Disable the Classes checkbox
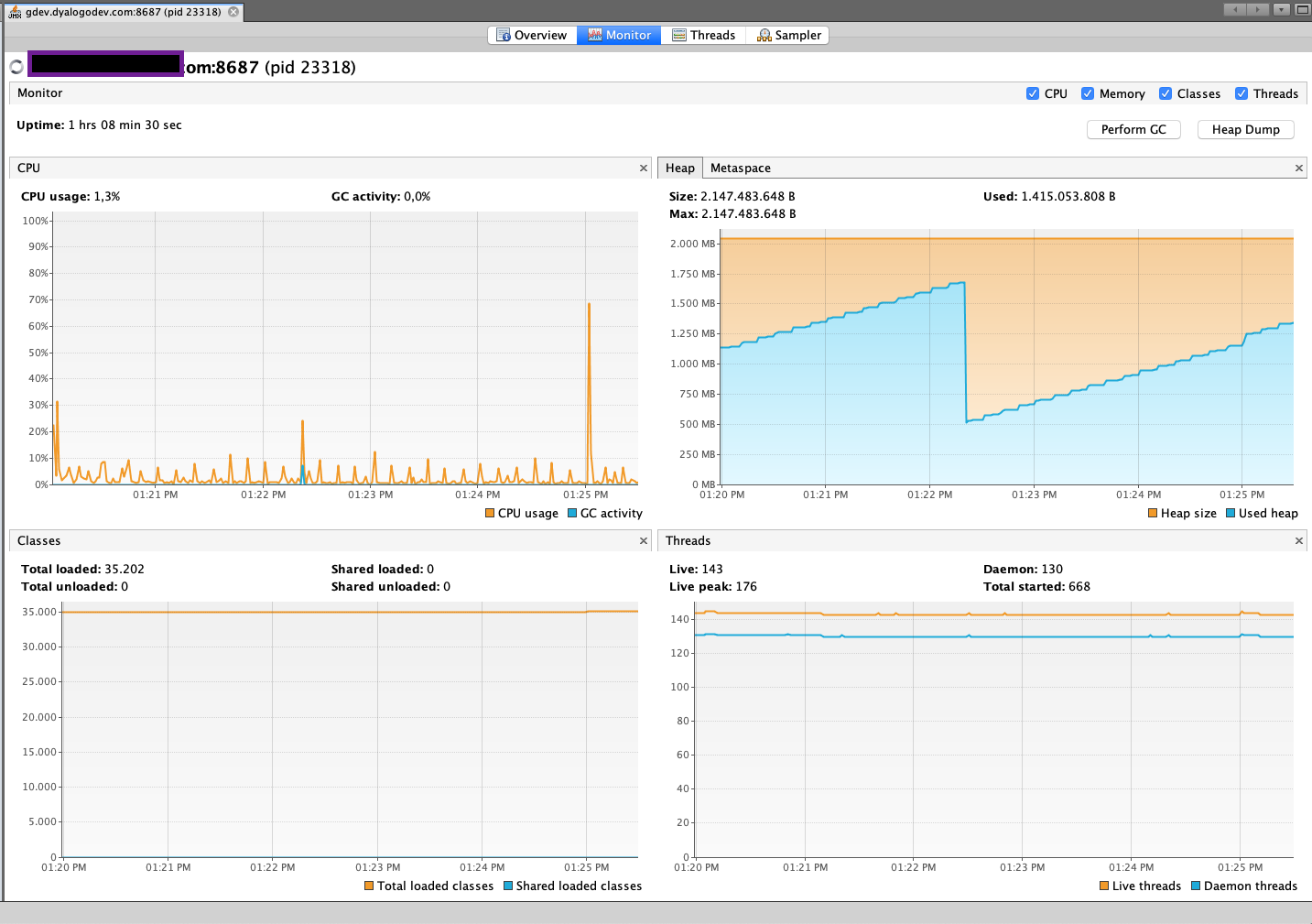The image size is (1312, 924). point(1166,93)
